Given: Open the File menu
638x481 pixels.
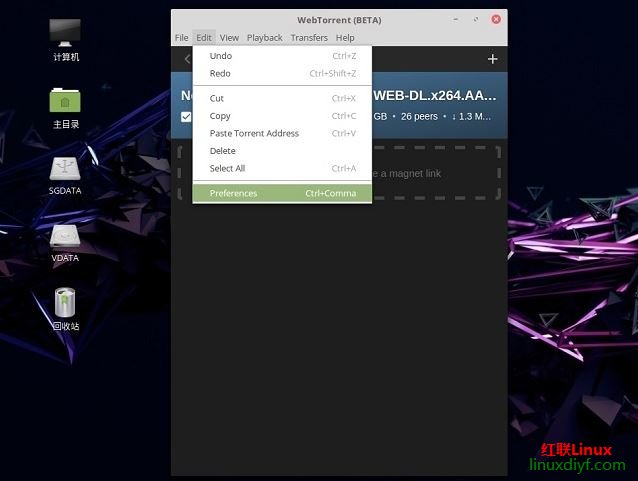Looking at the screenshot, I should [181, 38].
